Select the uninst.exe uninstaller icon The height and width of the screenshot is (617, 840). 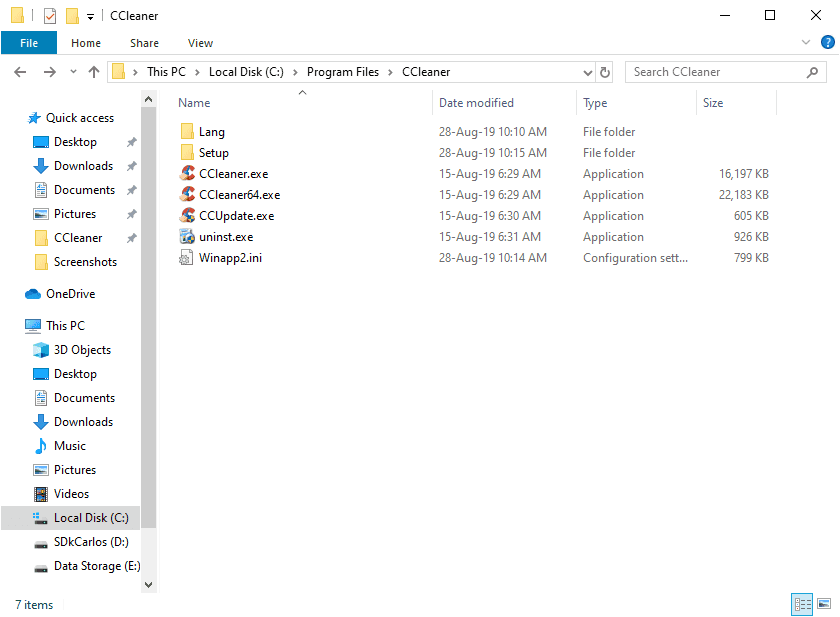pyautogui.click(x=187, y=236)
